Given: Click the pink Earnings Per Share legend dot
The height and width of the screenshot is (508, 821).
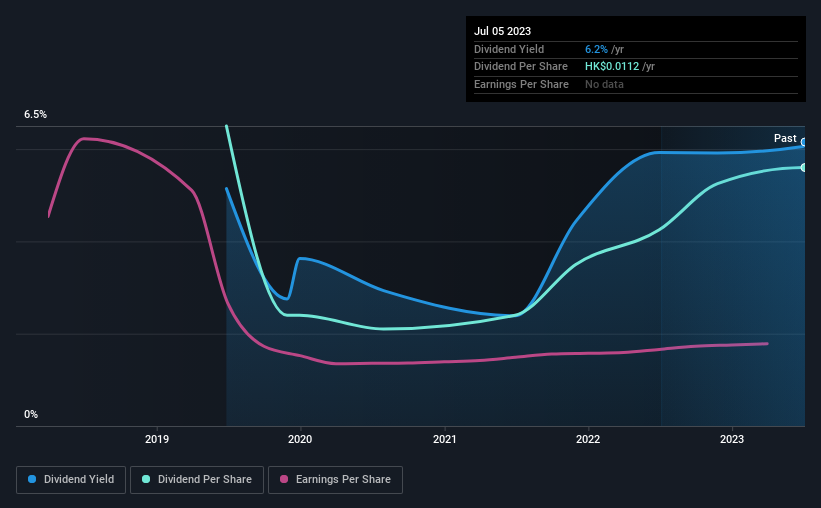Looking at the screenshot, I should (x=284, y=479).
